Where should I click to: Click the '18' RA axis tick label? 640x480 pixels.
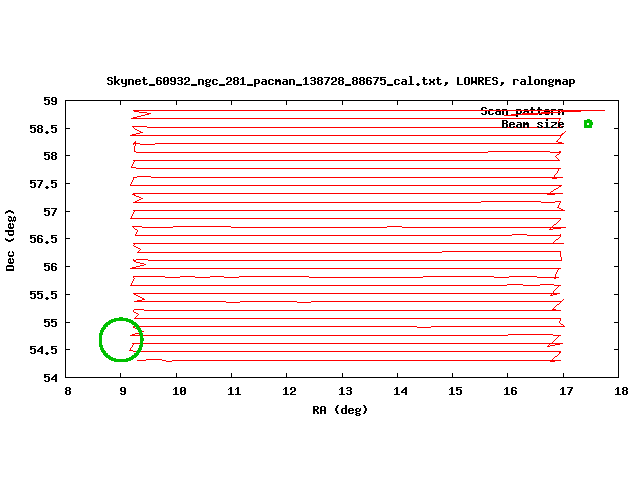tap(621, 391)
